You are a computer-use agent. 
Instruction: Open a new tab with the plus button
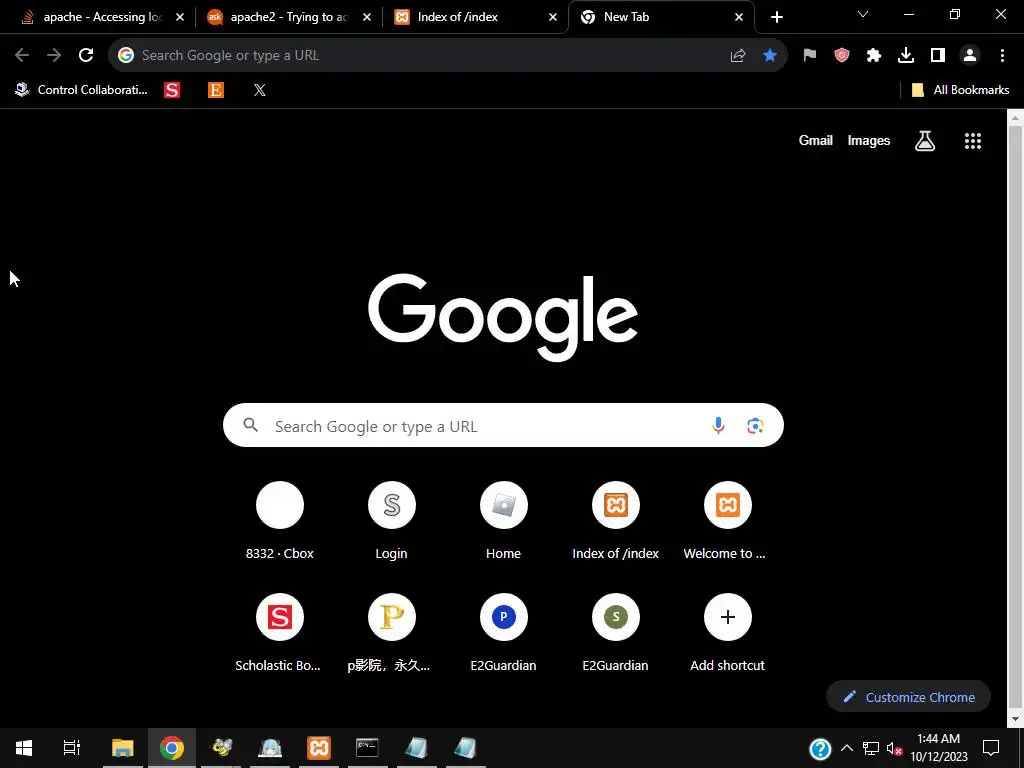click(x=776, y=17)
